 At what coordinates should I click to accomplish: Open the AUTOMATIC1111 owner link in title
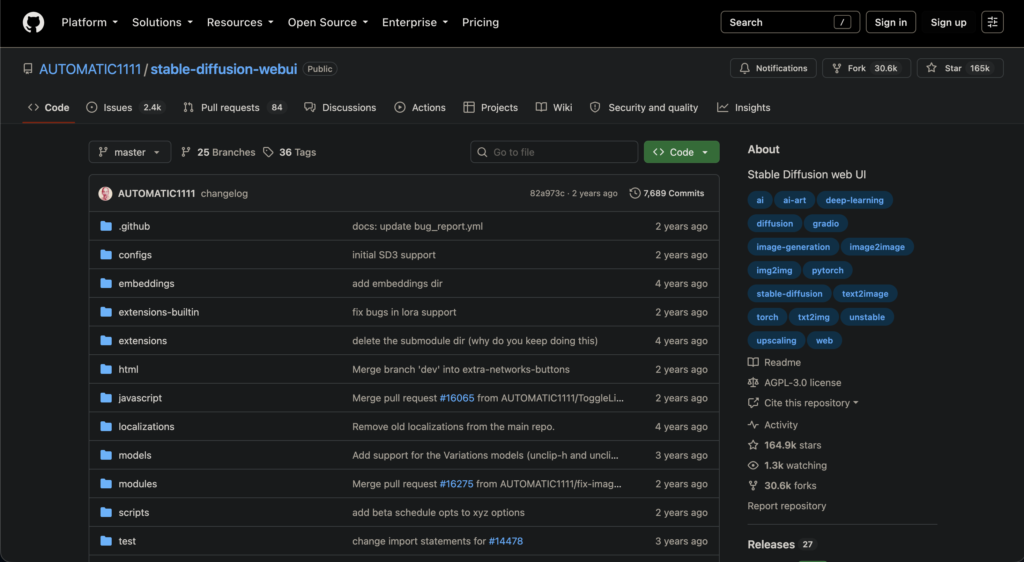pos(90,69)
